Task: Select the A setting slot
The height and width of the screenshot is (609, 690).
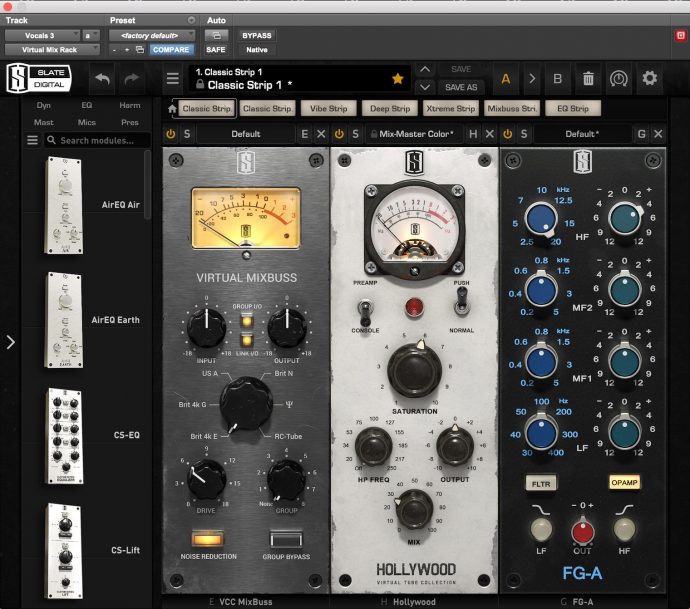Action: (506, 79)
